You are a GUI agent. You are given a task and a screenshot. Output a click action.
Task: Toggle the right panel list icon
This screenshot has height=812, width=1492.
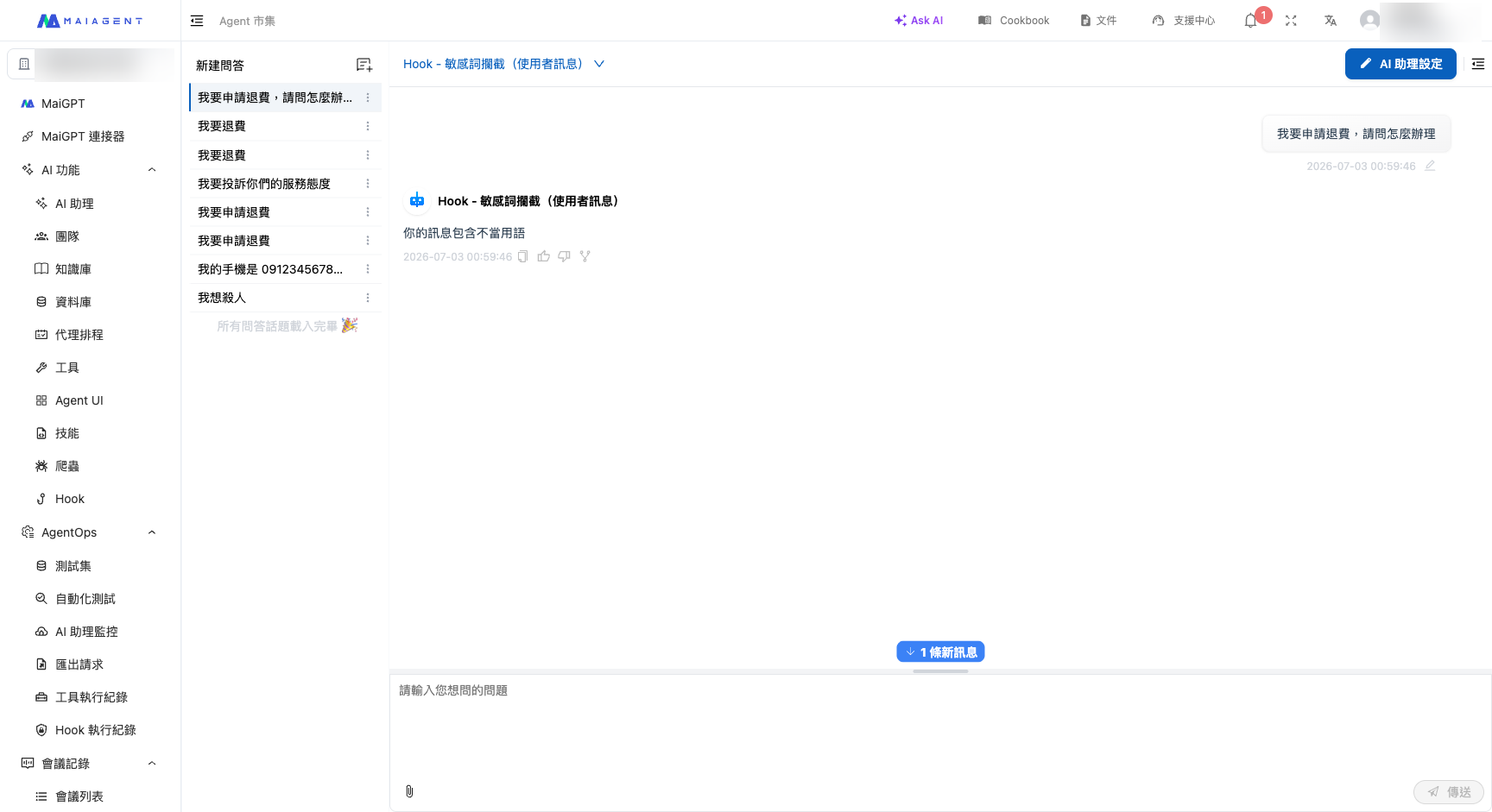click(x=1478, y=64)
